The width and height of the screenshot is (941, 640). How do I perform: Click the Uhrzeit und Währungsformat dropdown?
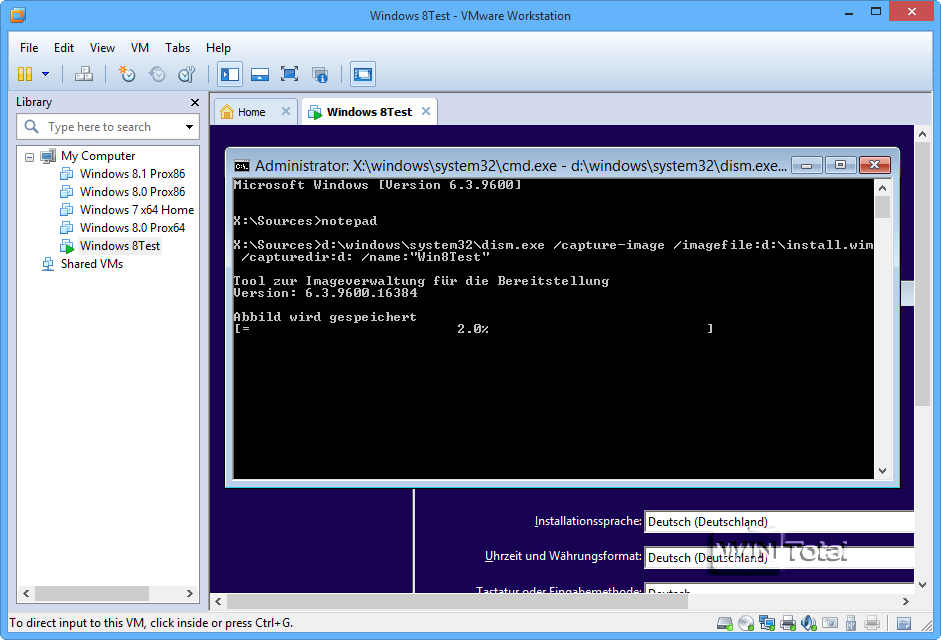coord(779,558)
